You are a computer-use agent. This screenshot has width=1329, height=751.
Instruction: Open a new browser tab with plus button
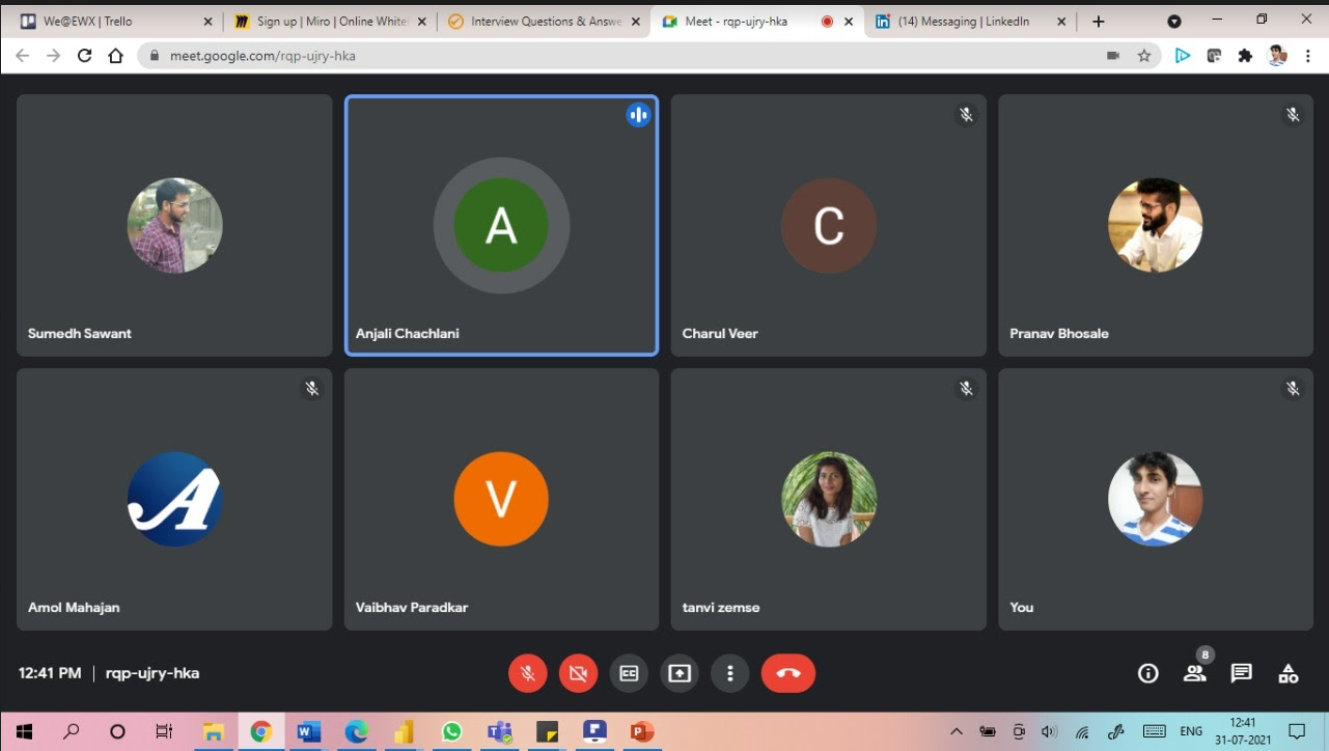(x=1098, y=21)
